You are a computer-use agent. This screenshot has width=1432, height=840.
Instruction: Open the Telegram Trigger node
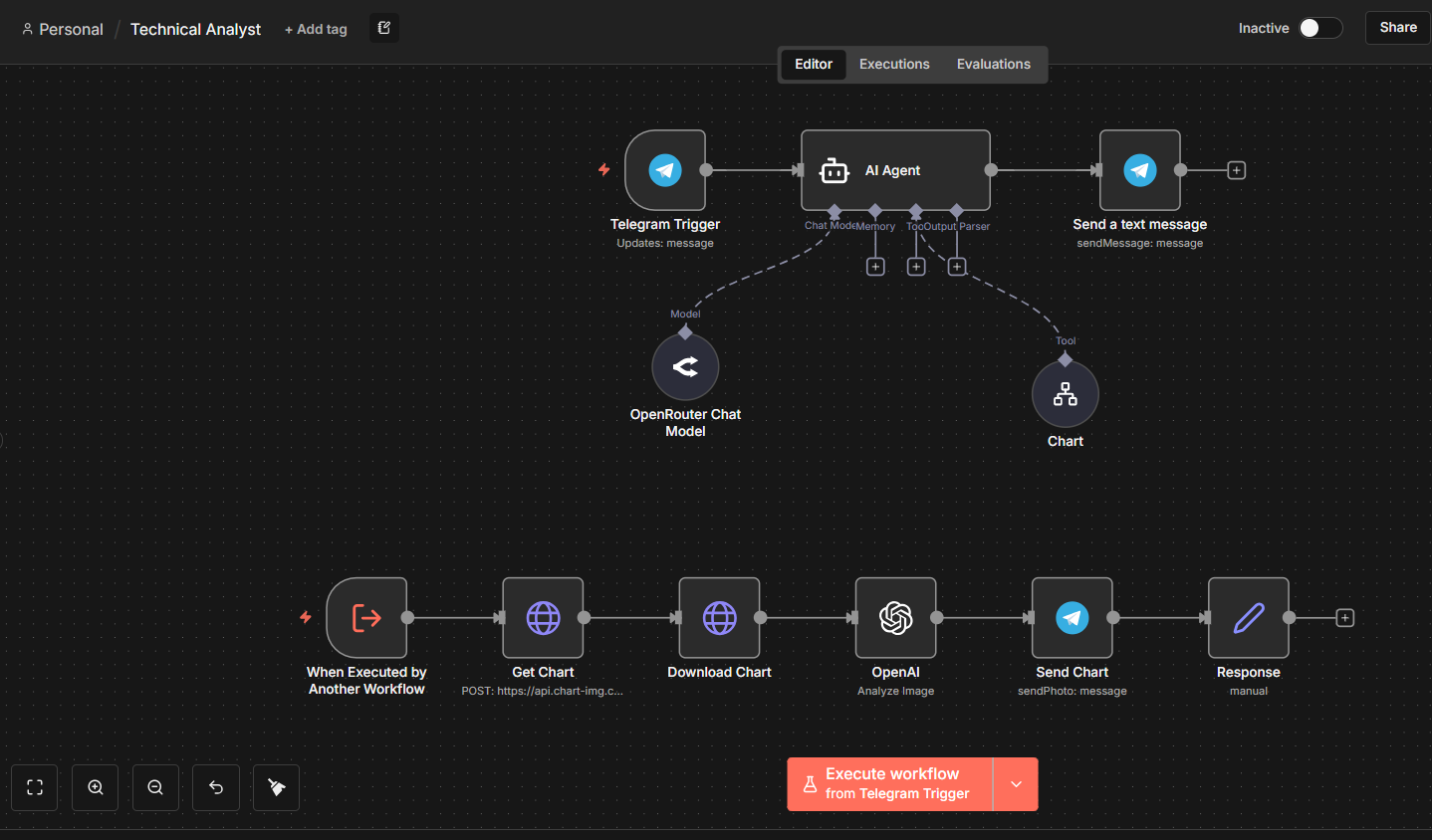pyautogui.click(x=664, y=169)
